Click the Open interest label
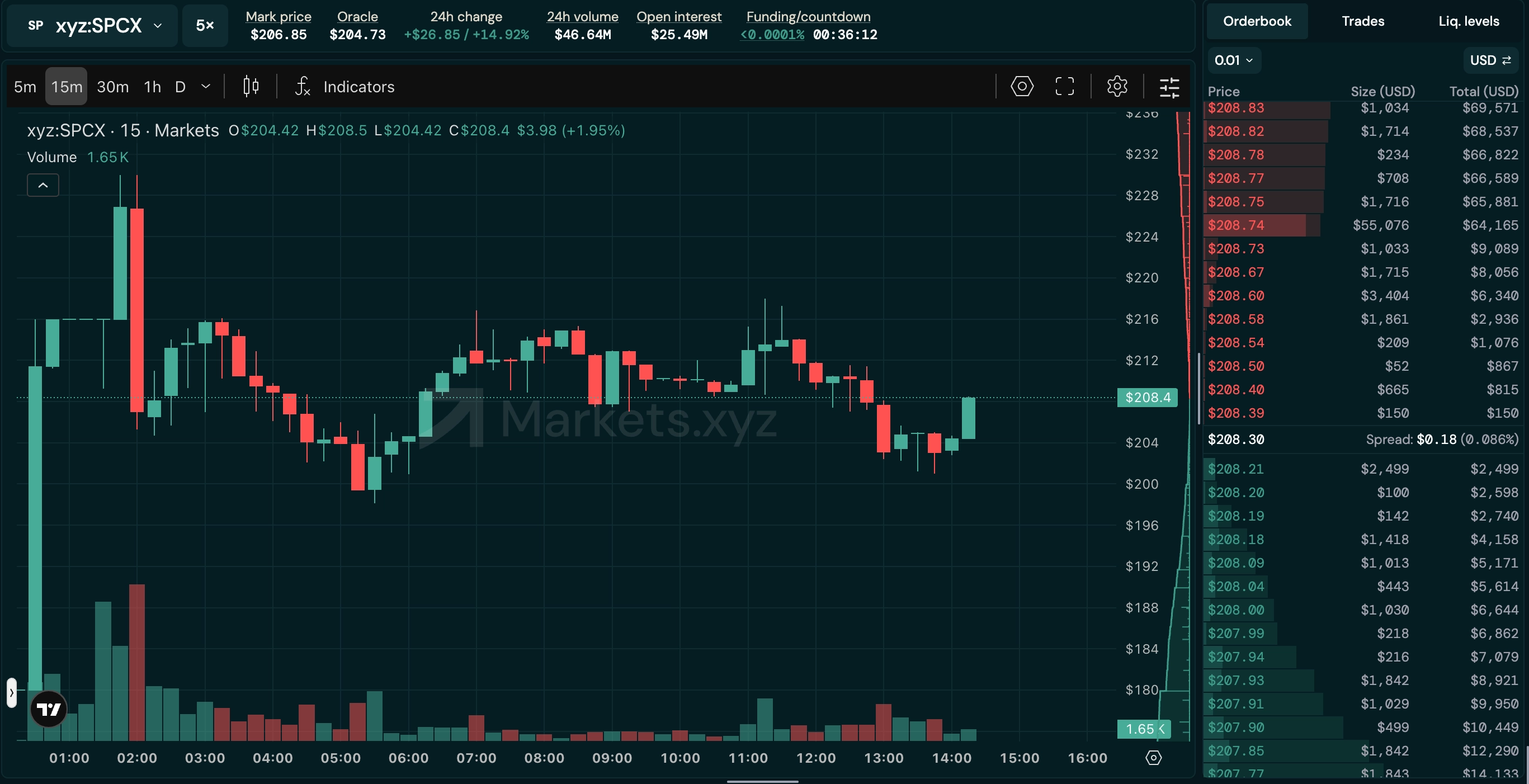 click(x=679, y=17)
